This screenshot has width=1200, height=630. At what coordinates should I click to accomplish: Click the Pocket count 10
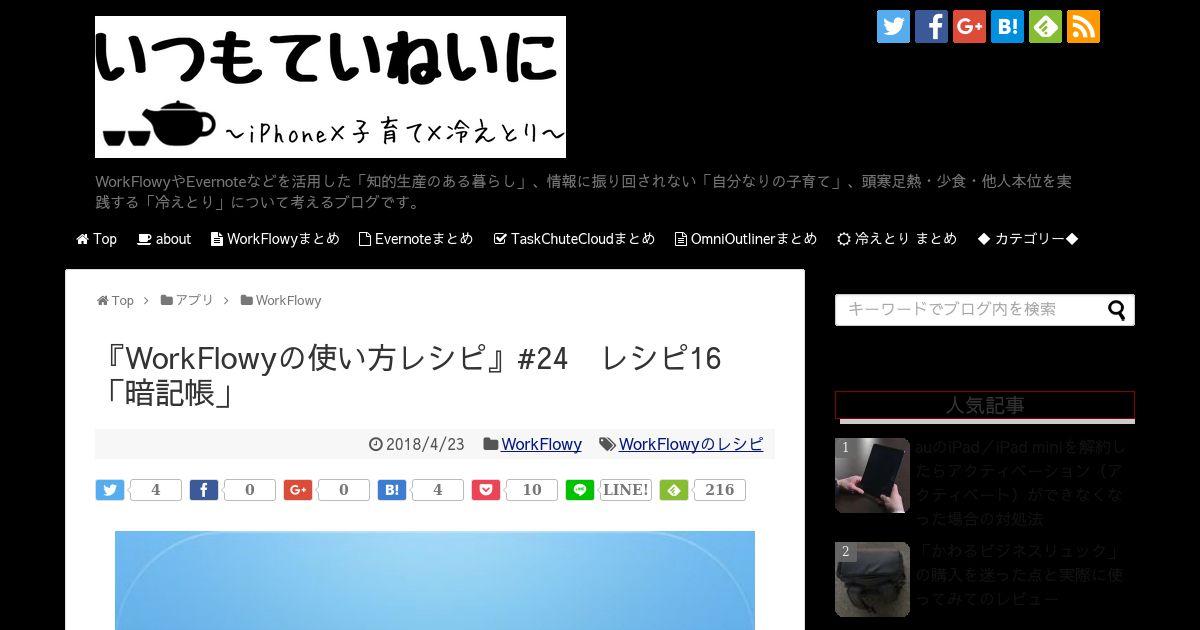pos(531,490)
